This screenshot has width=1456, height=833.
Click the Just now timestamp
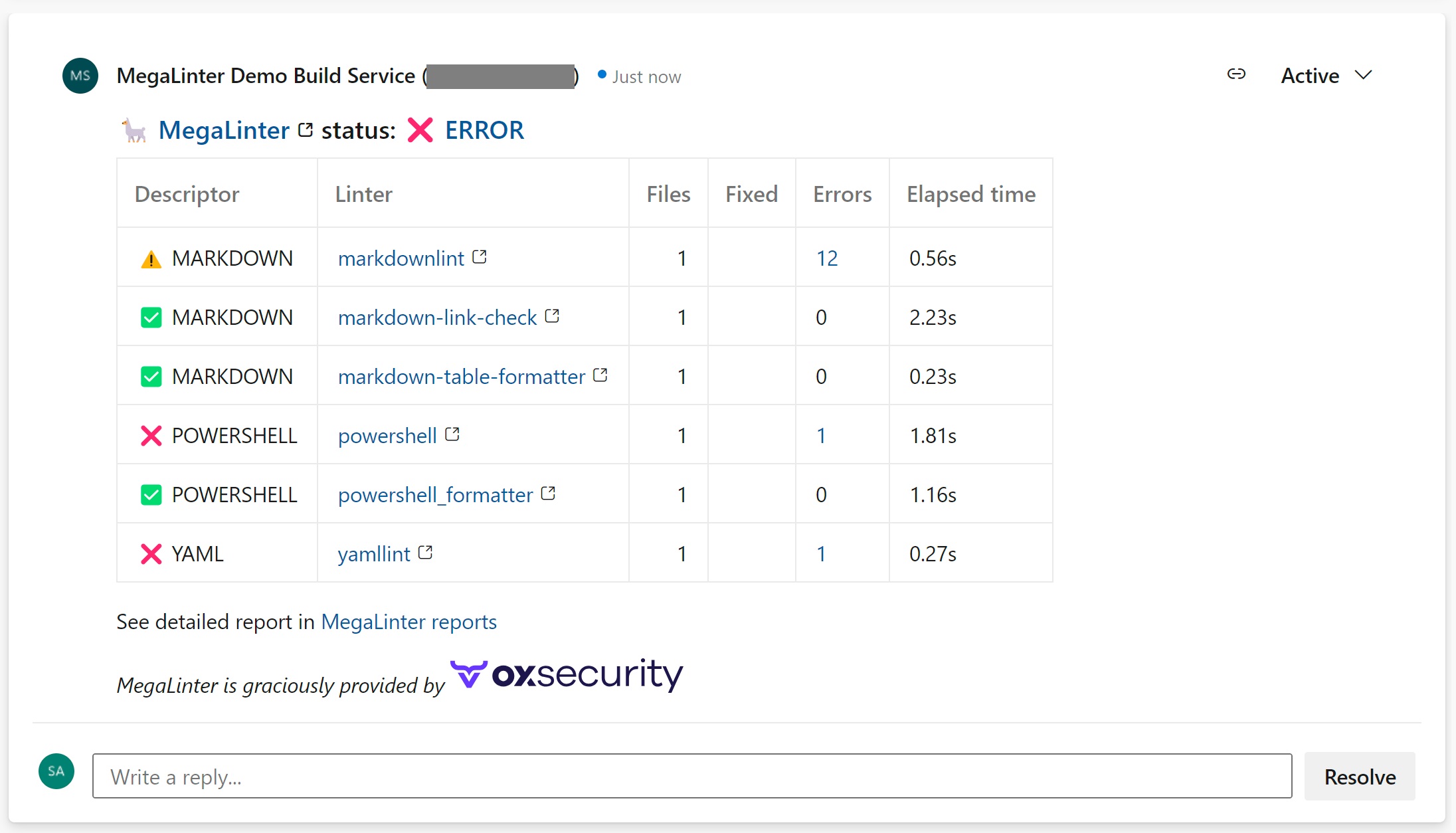coord(646,77)
